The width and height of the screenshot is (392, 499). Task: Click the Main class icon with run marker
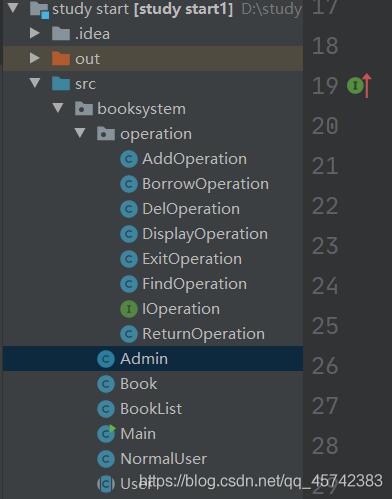point(106,434)
